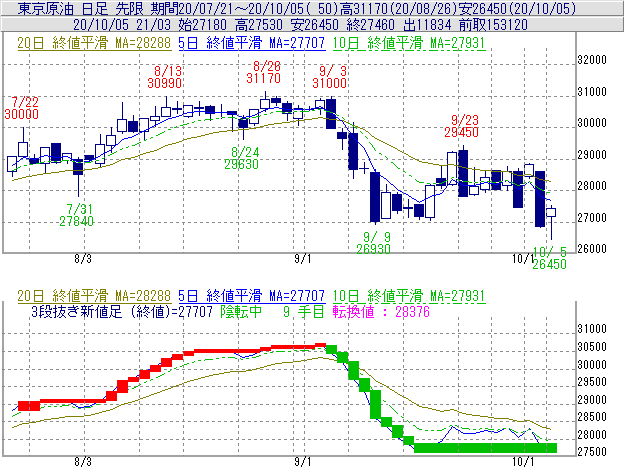
Task: Click the 出11834 volume value
Action: [x=426, y=25]
